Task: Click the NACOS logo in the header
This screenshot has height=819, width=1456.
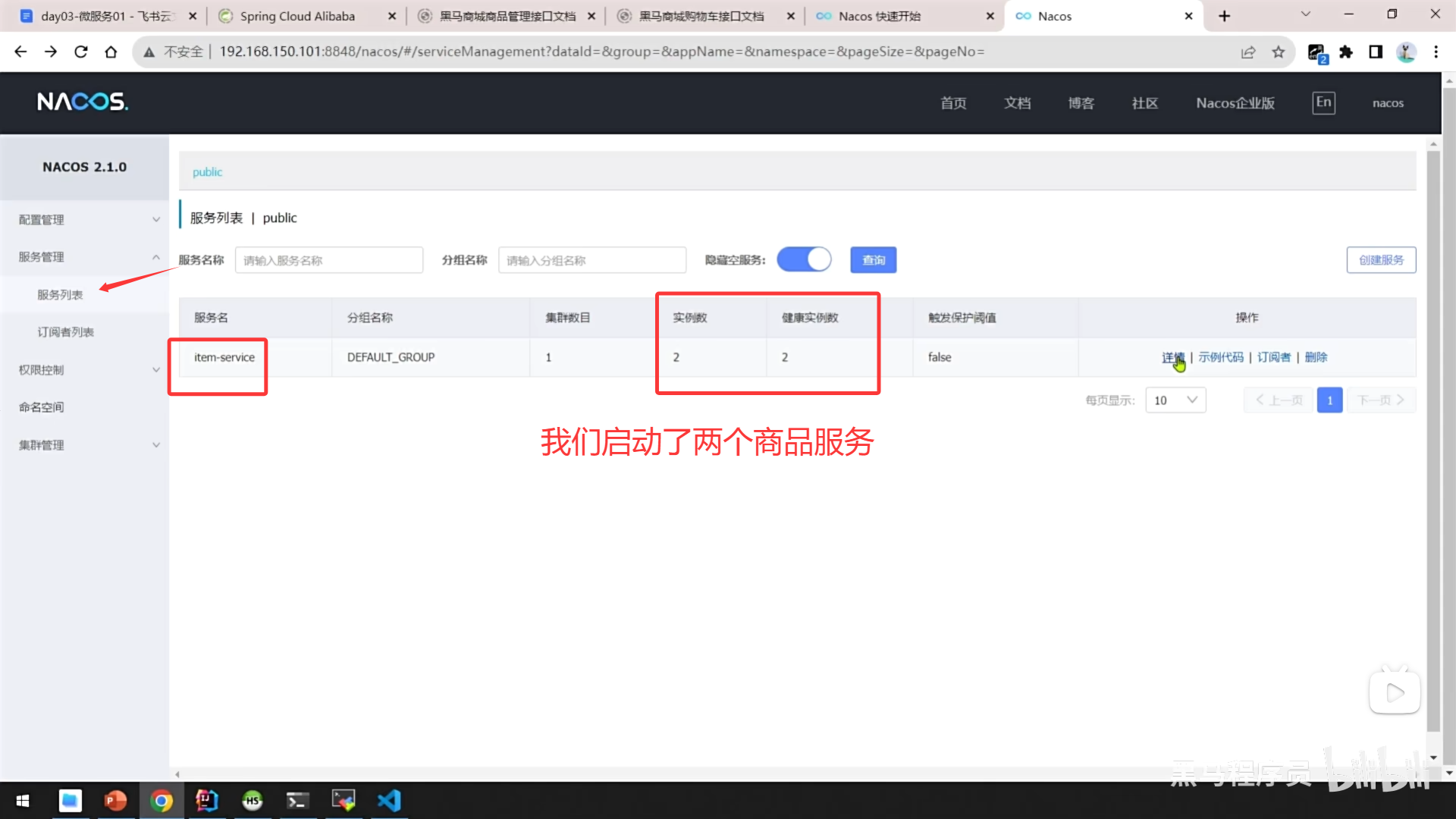Action: tap(83, 102)
